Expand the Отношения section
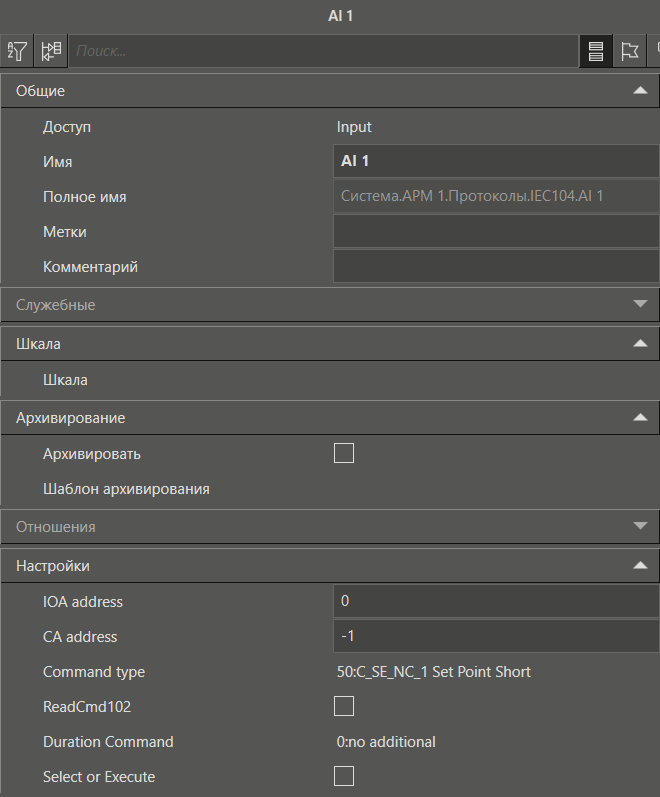Viewport: 660px width, 797px height. pos(640,526)
